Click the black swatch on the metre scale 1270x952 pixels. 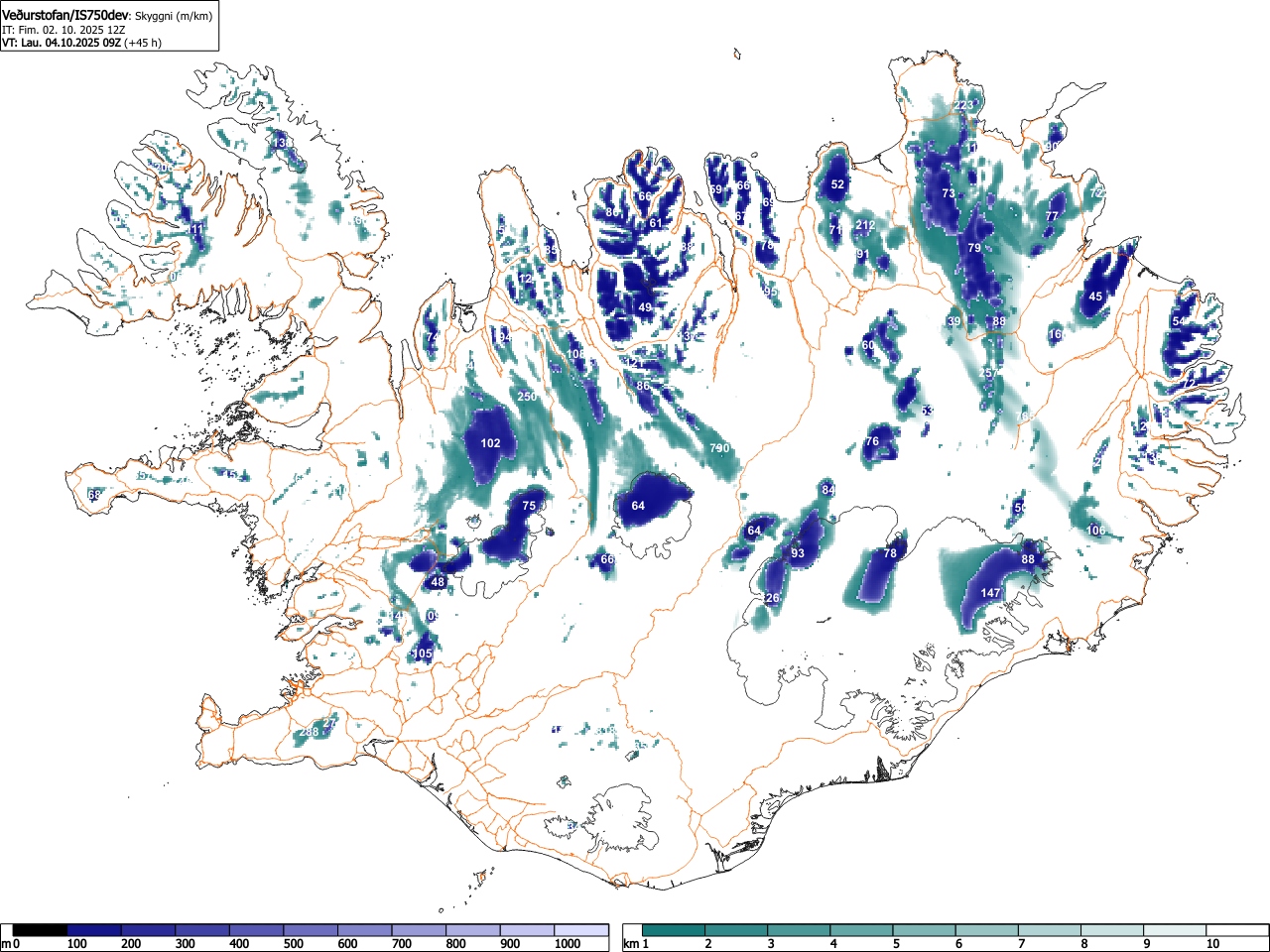point(41,930)
